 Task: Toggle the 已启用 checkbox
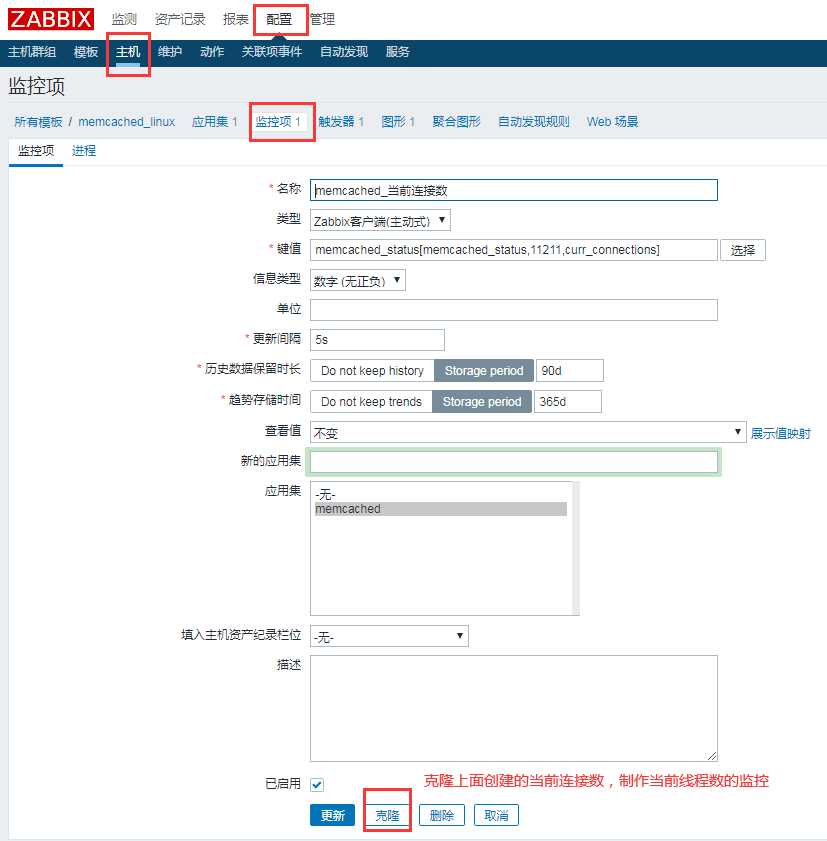point(317,785)
